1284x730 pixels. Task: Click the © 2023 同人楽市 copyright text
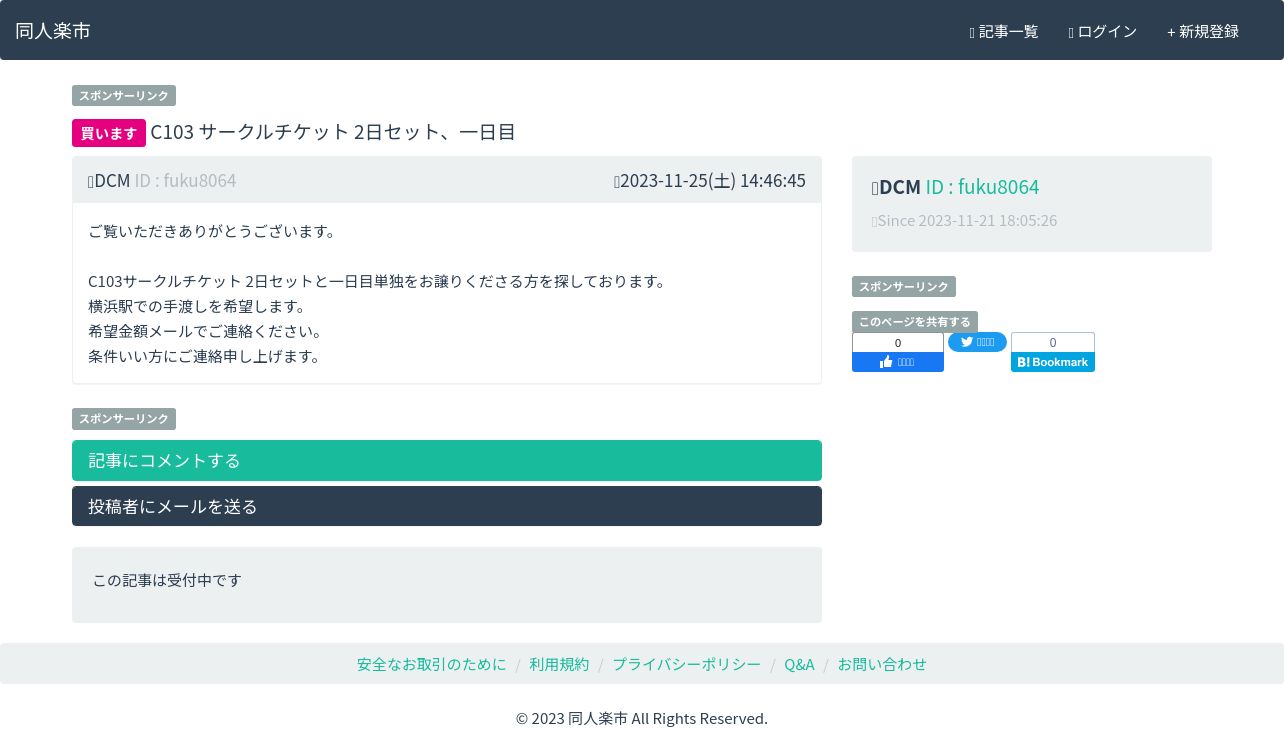click(x=642, y=718)
